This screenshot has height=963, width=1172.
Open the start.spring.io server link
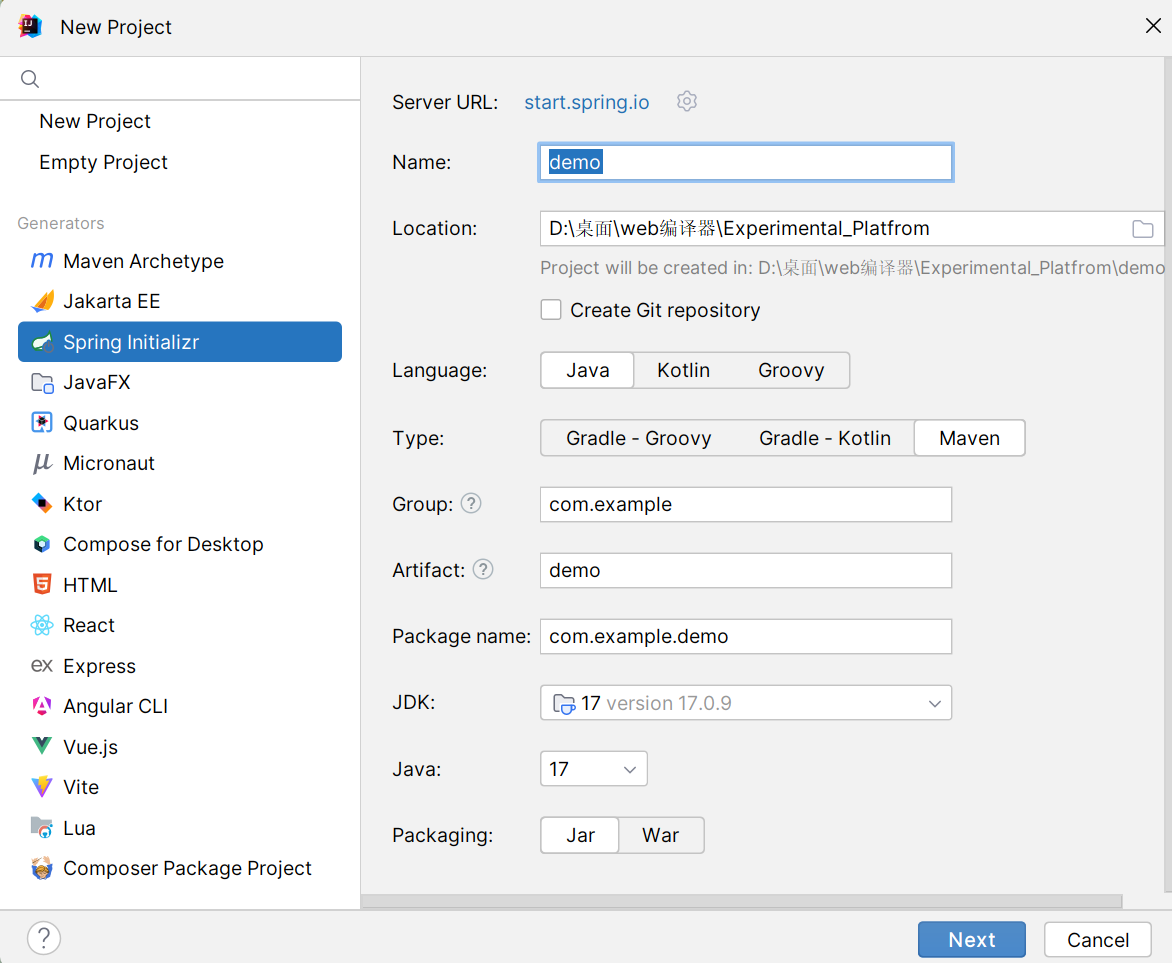[x=586, y=102]
